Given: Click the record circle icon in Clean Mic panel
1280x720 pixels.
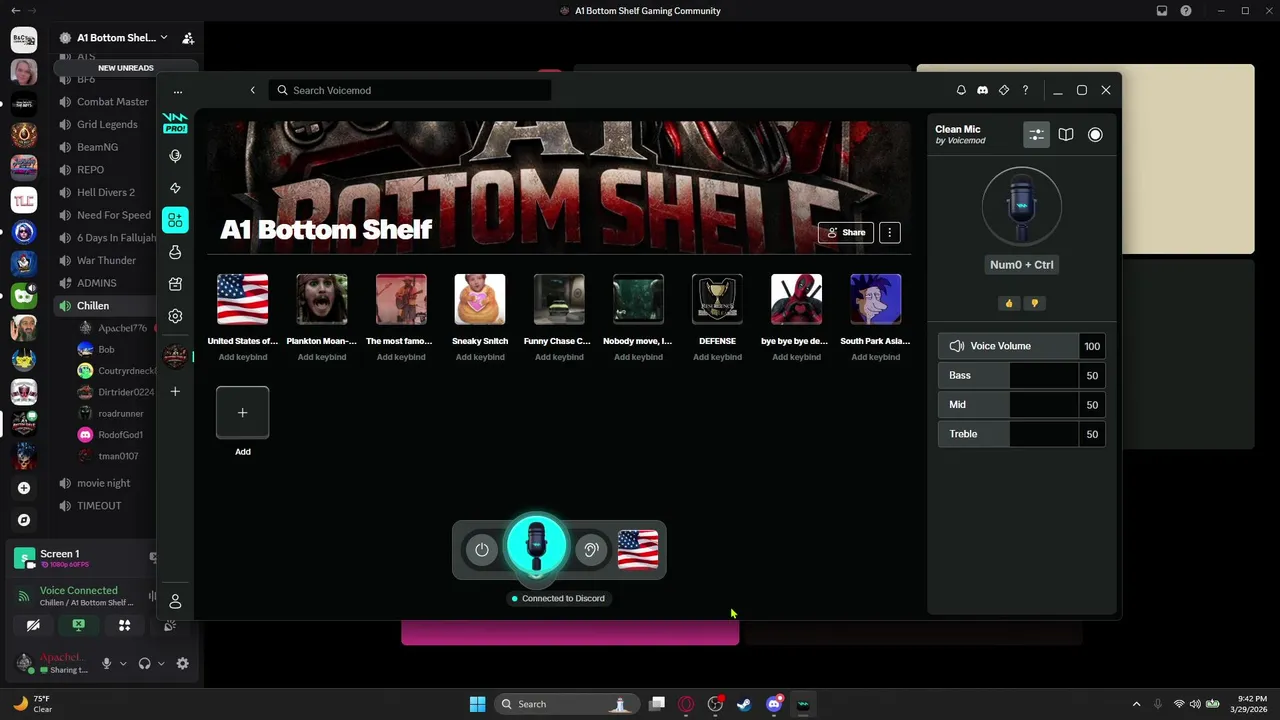Looking at the screenshot, I should pos(1095,134).
